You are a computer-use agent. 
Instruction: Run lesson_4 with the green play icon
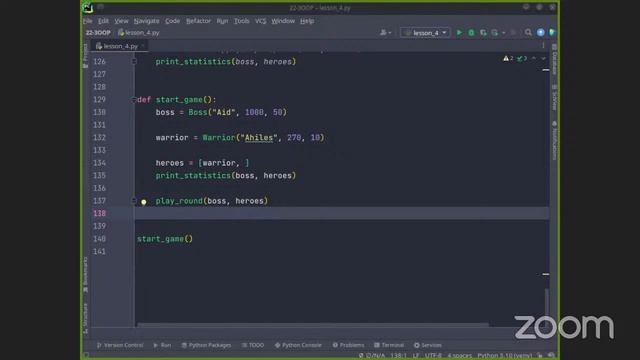(x=459, y=32)
